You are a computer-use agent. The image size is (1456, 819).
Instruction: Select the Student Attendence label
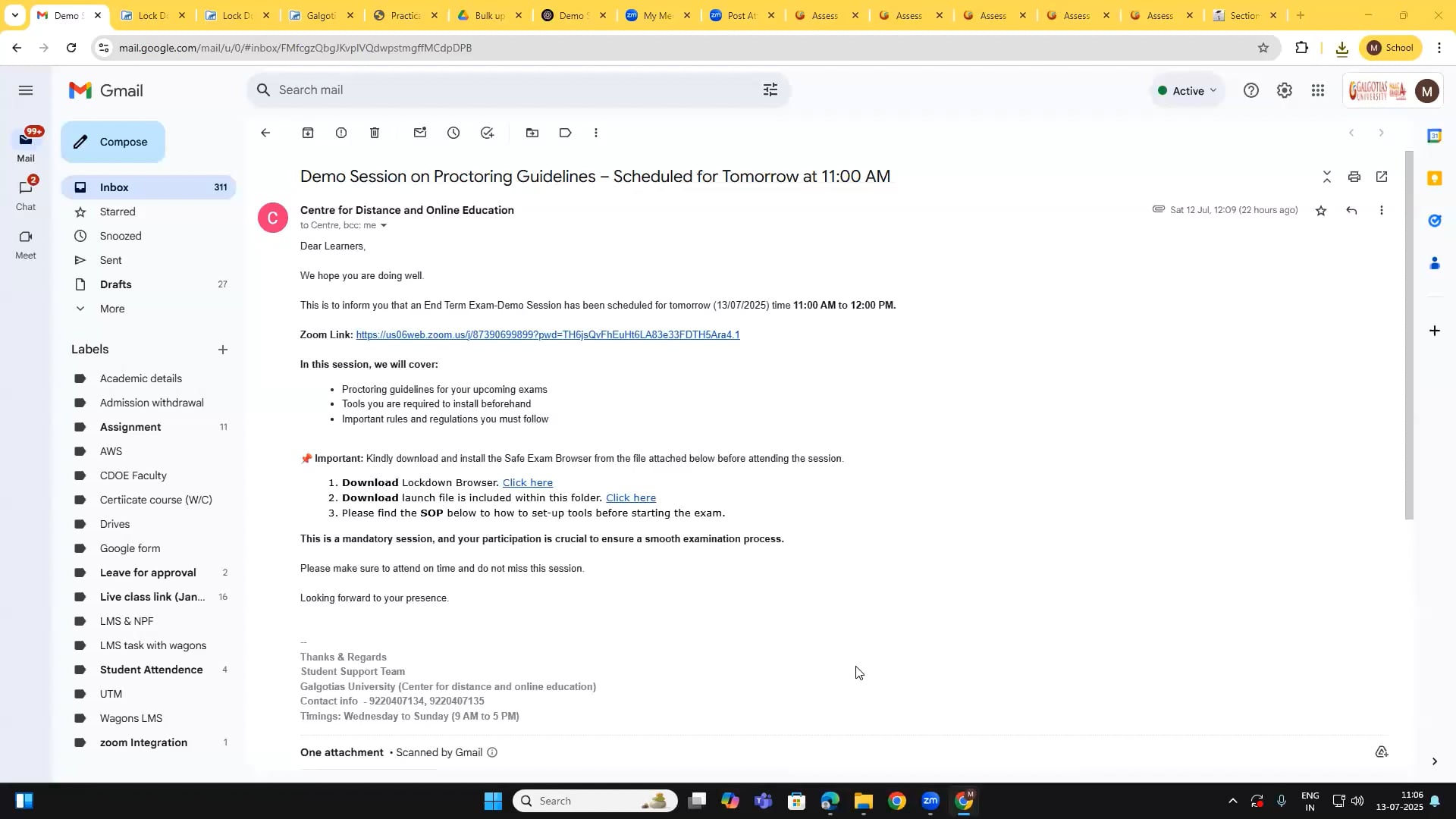(151, 670)
